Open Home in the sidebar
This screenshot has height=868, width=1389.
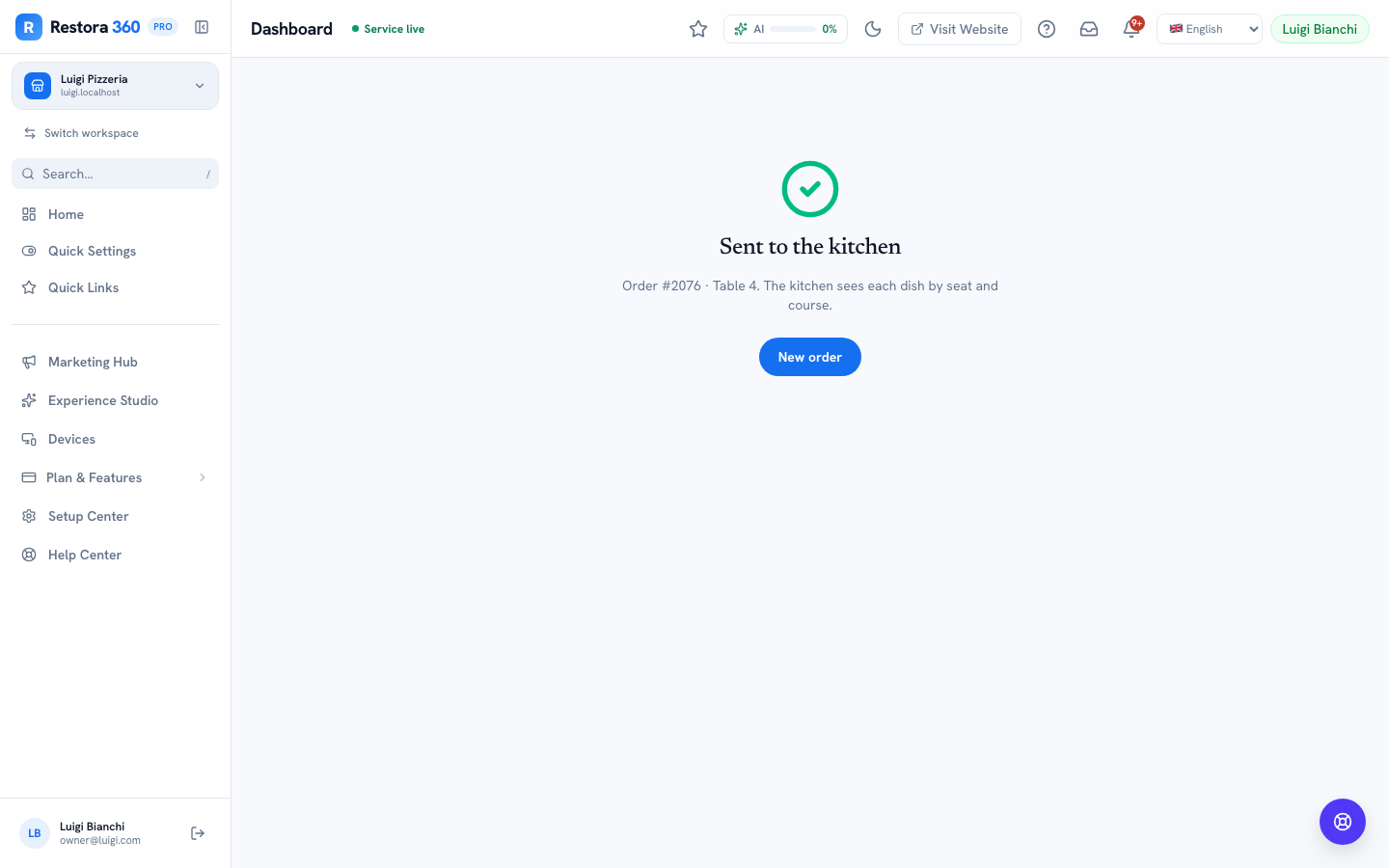(x=115, y=214)
